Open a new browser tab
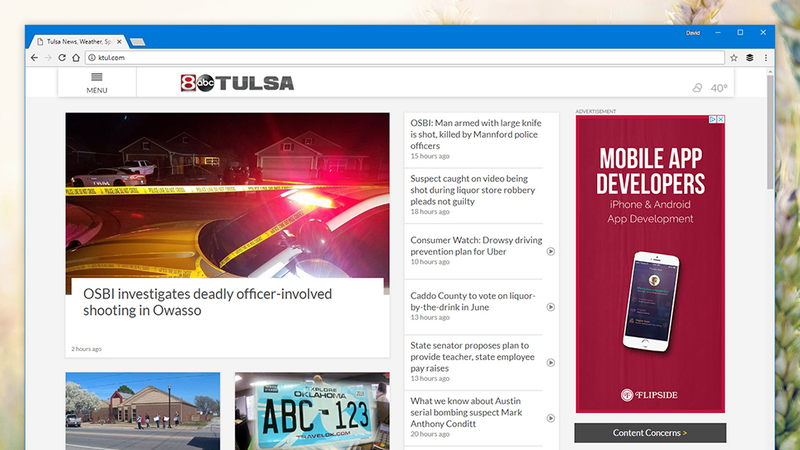The image size is (800, 450). click(137, 42)
